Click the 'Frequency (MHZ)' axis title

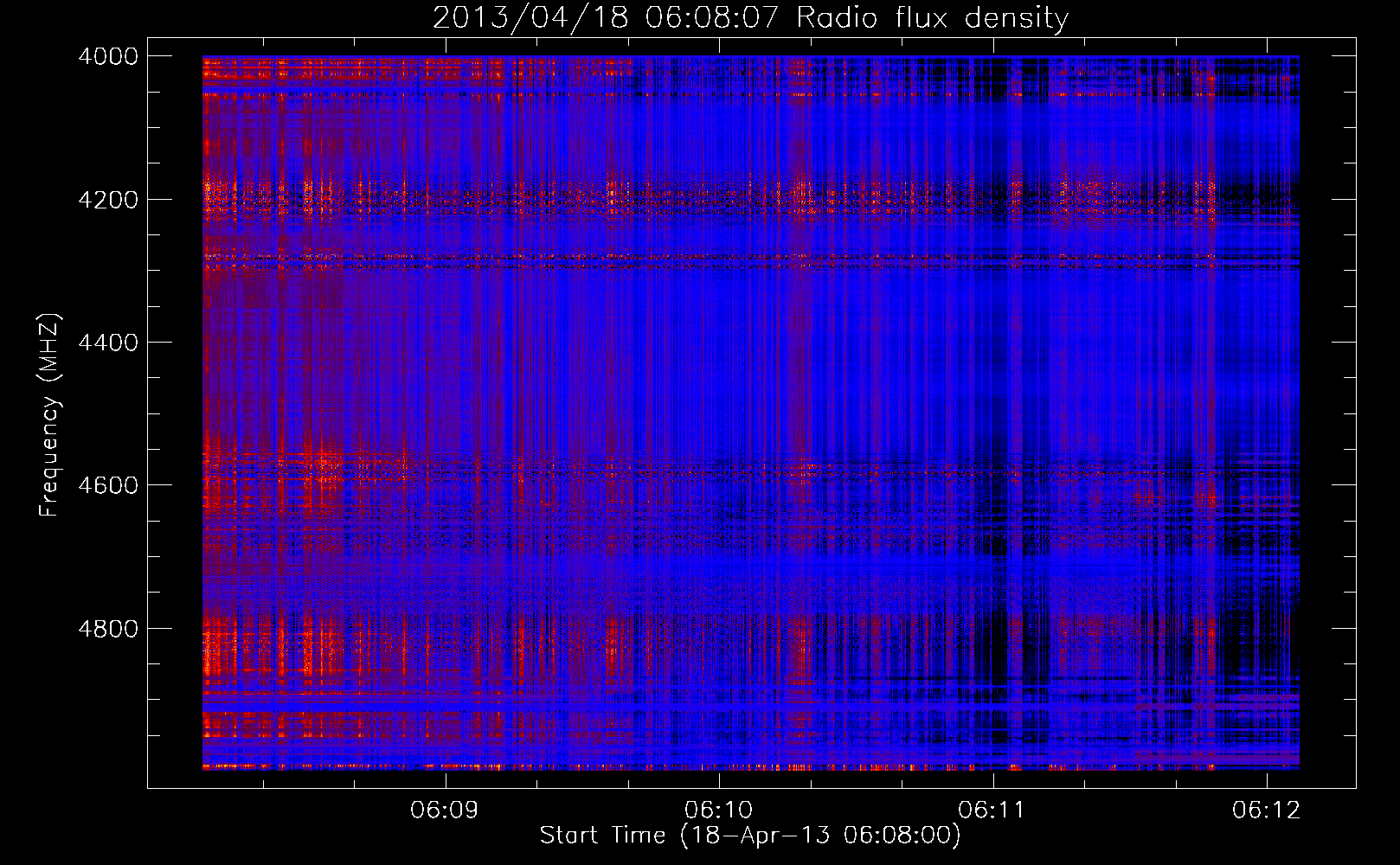click(50, 415)
